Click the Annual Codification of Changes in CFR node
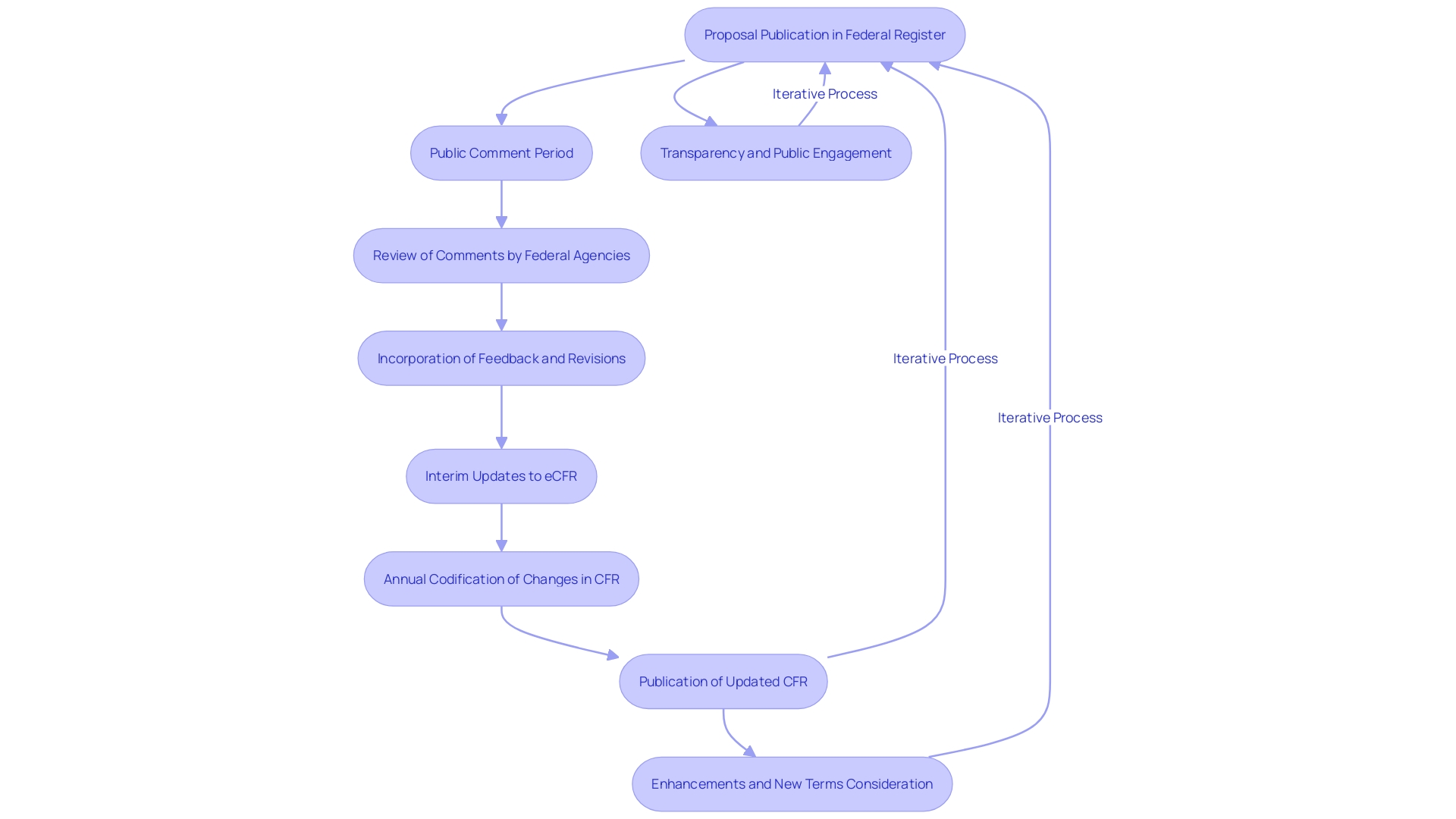Viewport: 1456px width, 819px height. point(500,578)
